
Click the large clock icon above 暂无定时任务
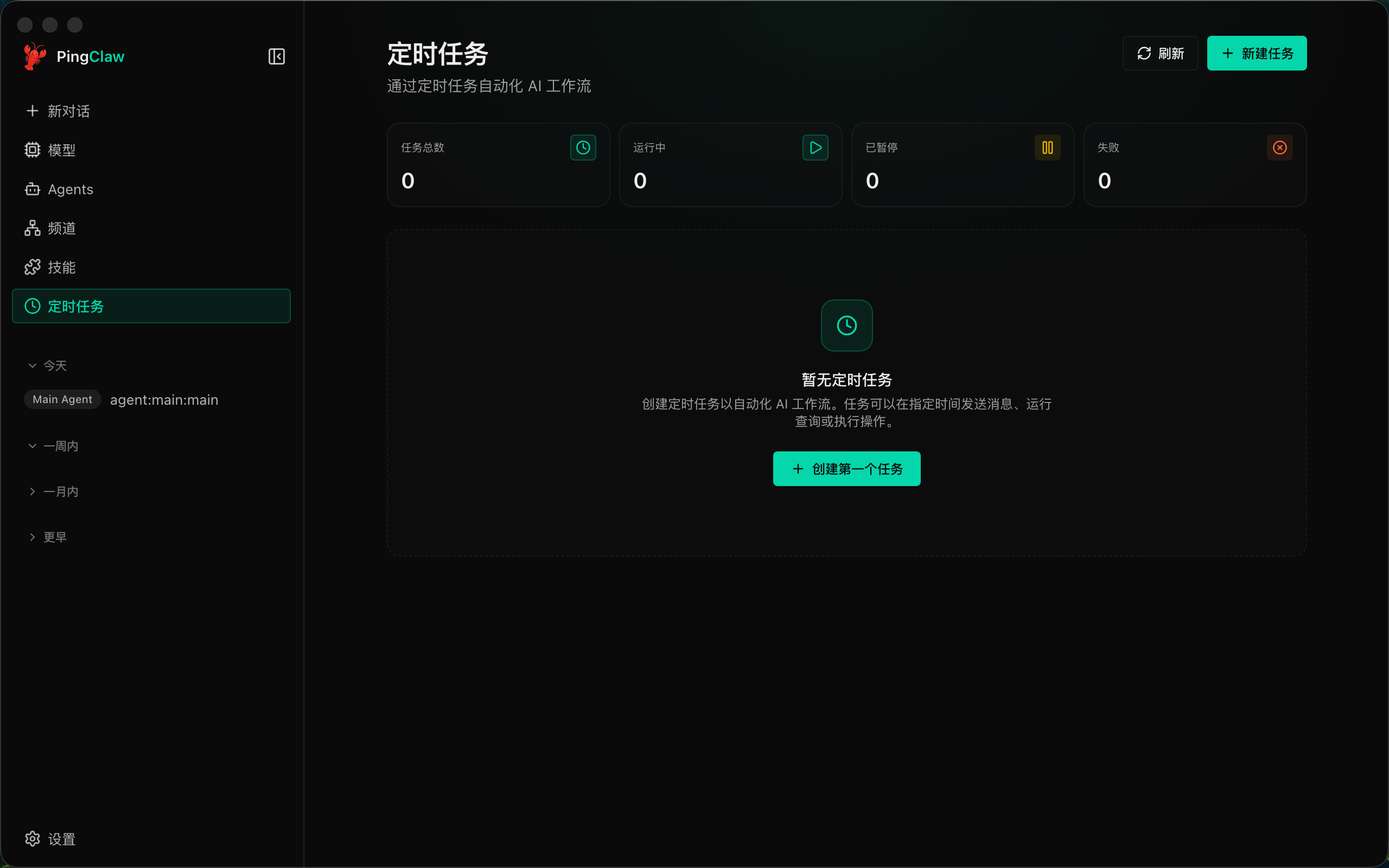(846, 325)
